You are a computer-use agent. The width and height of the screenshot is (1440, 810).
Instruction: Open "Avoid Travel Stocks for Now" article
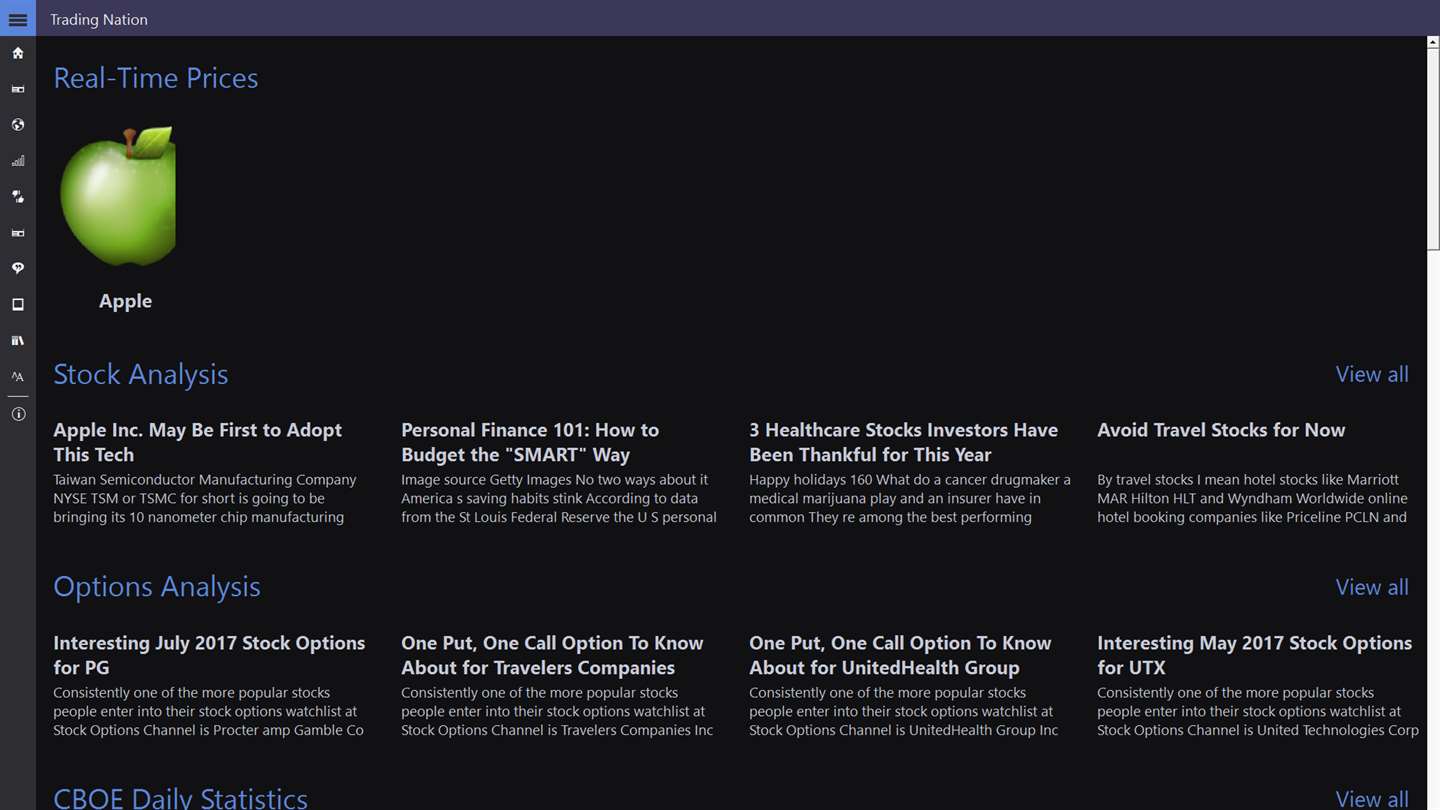1221,430
